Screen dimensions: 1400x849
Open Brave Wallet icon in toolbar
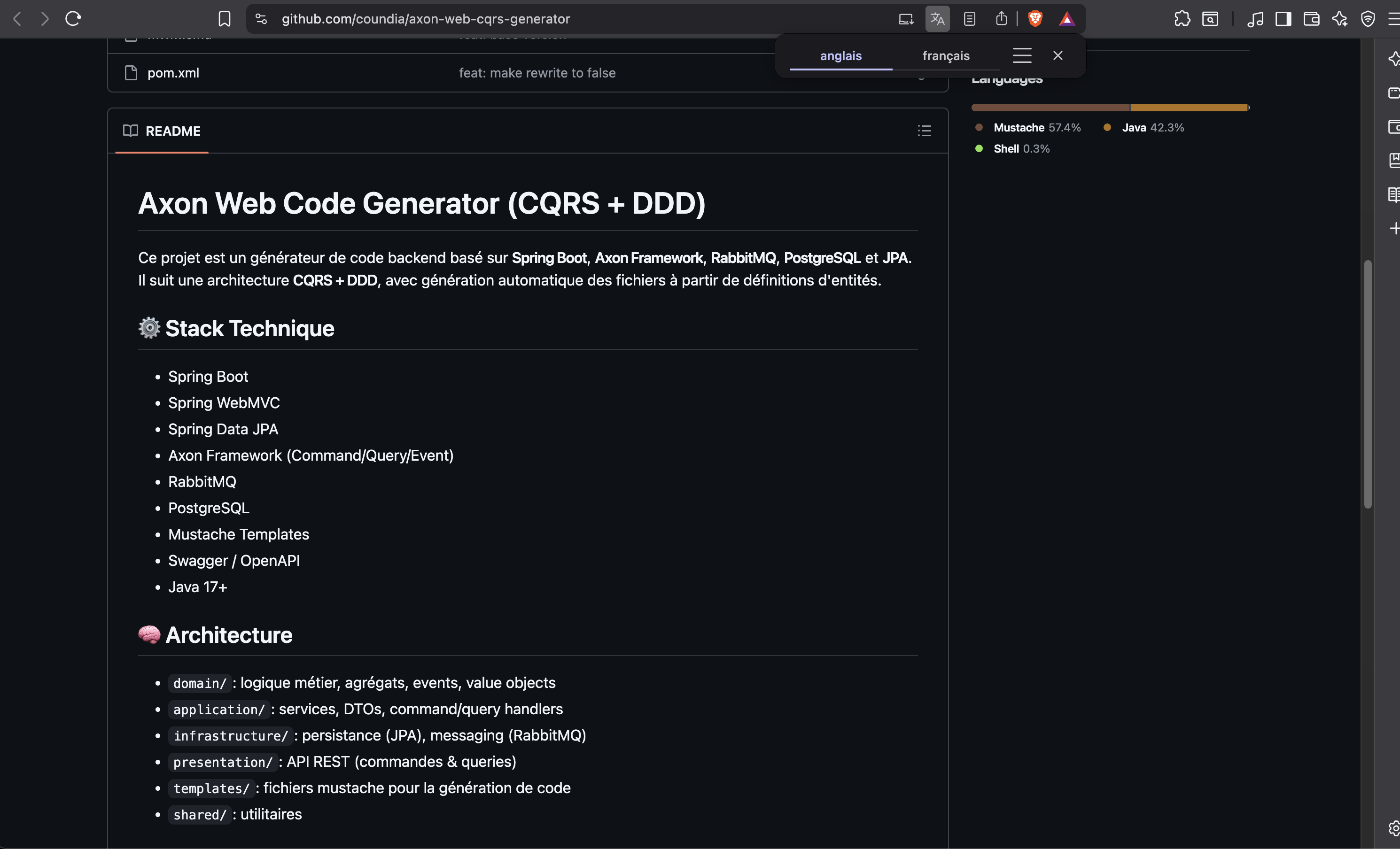pyautogui.click(x=1311, y=19)
